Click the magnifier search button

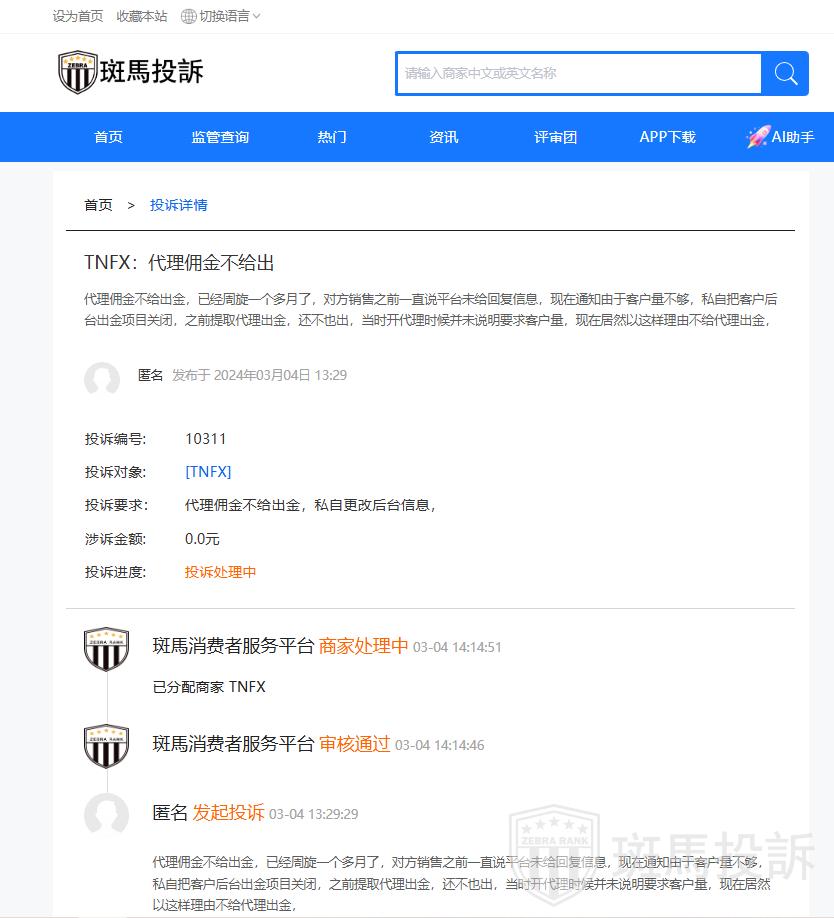pos(785,73)
